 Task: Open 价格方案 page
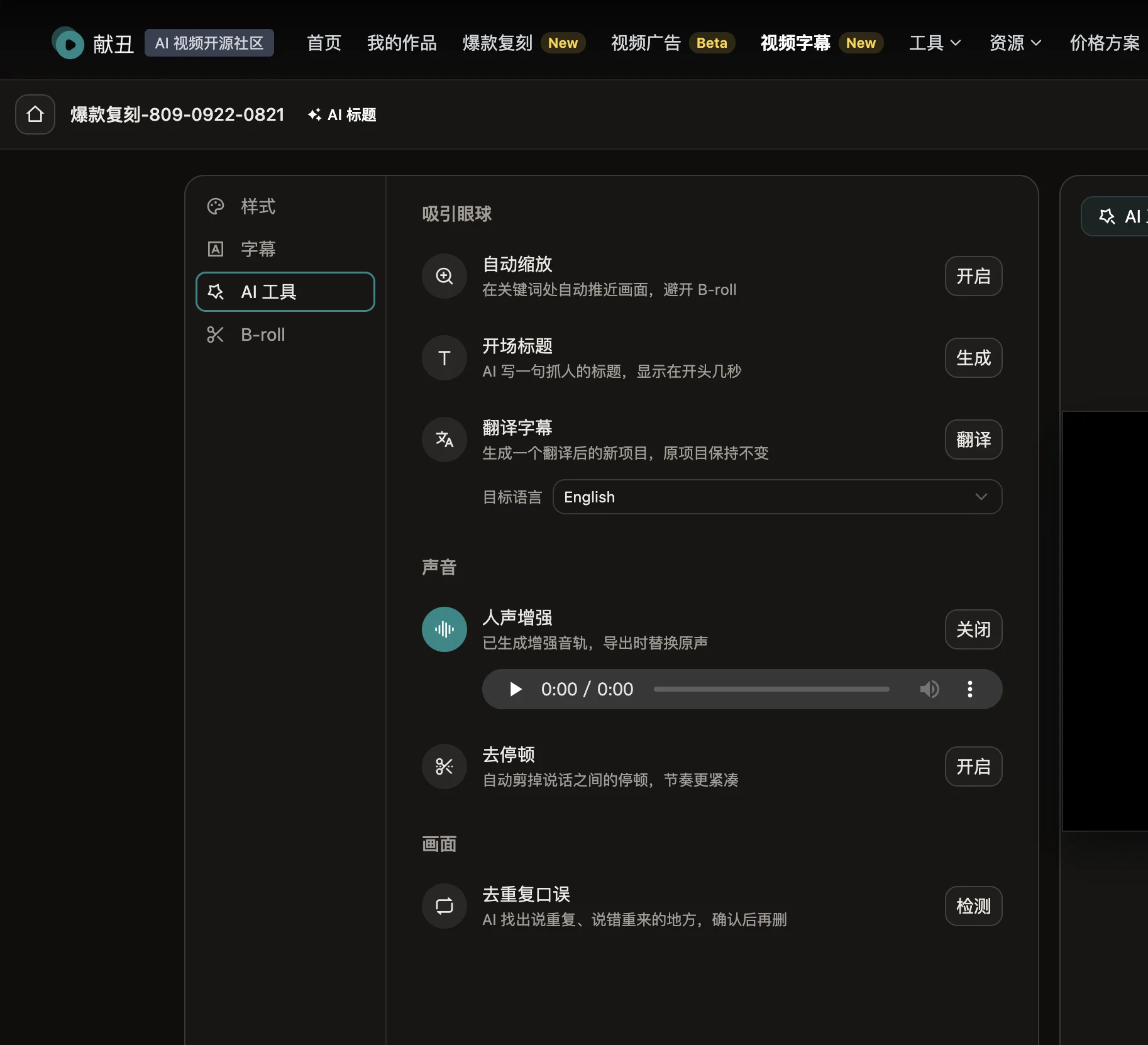click(x=1105, y=43)
